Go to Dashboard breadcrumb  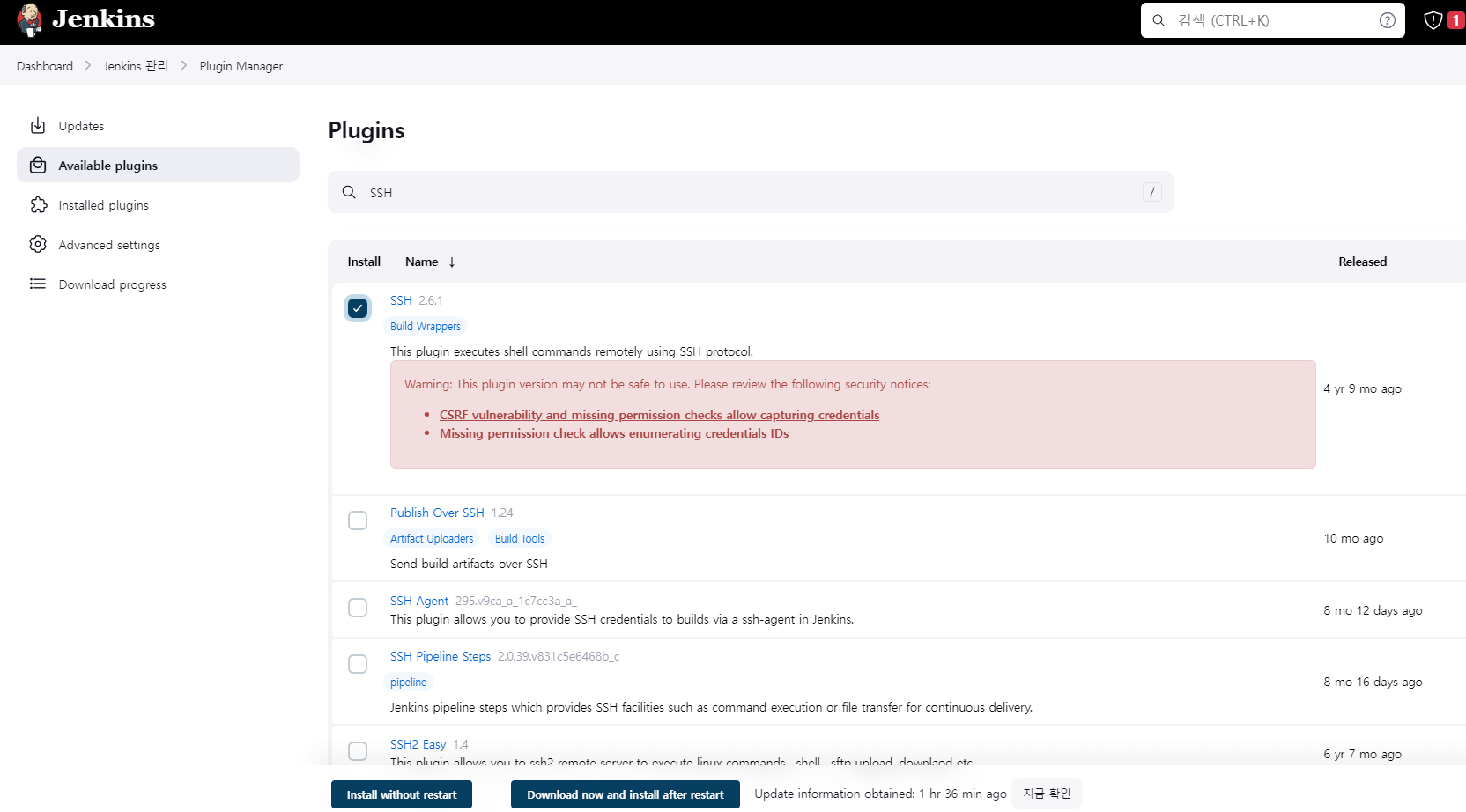click(45, 66)
